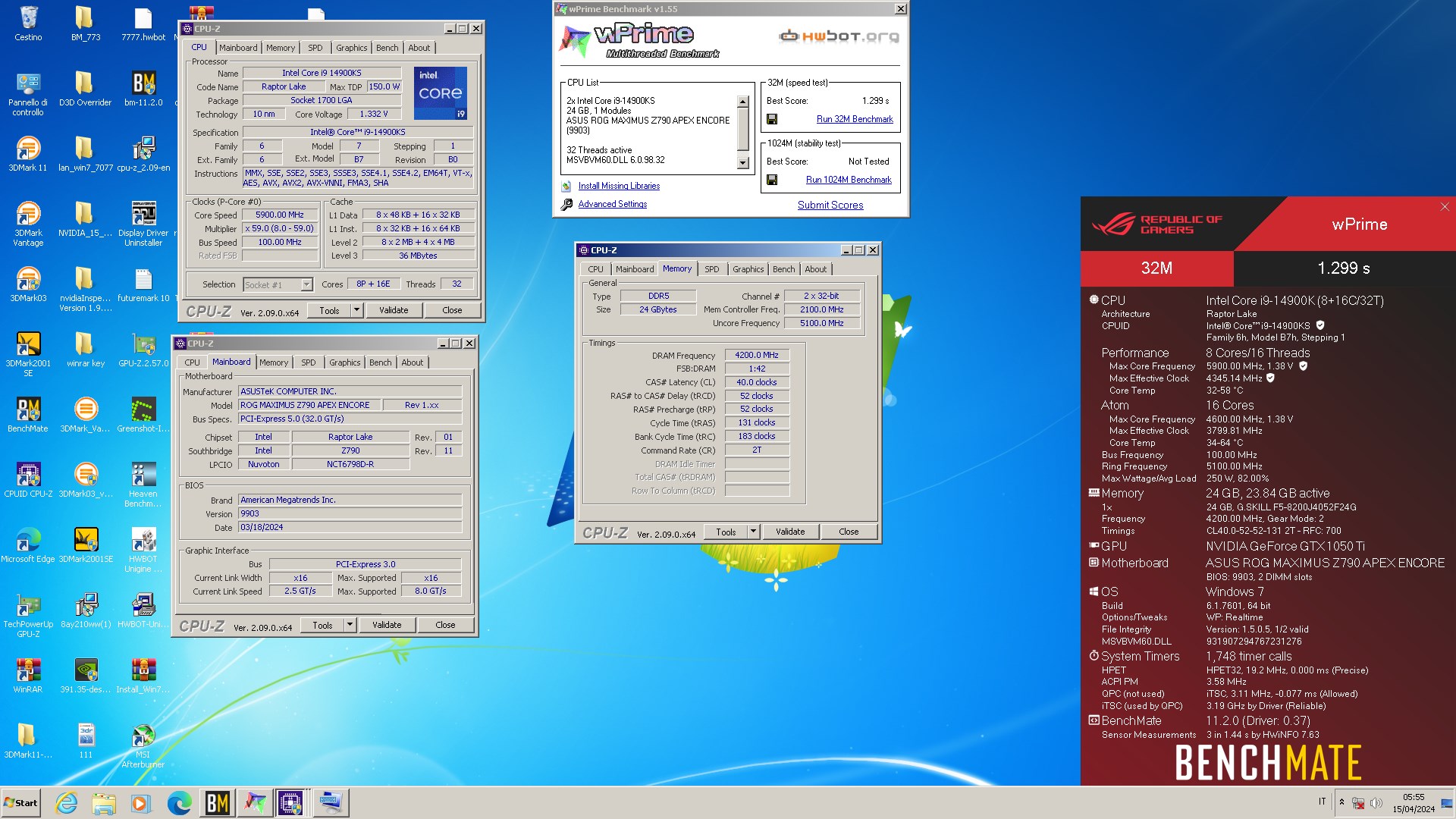This screenshot has width=1456, height=819.
Task: Switch to CPU tab in CPU-Z Mainboard window
Action: click(193, 362)
